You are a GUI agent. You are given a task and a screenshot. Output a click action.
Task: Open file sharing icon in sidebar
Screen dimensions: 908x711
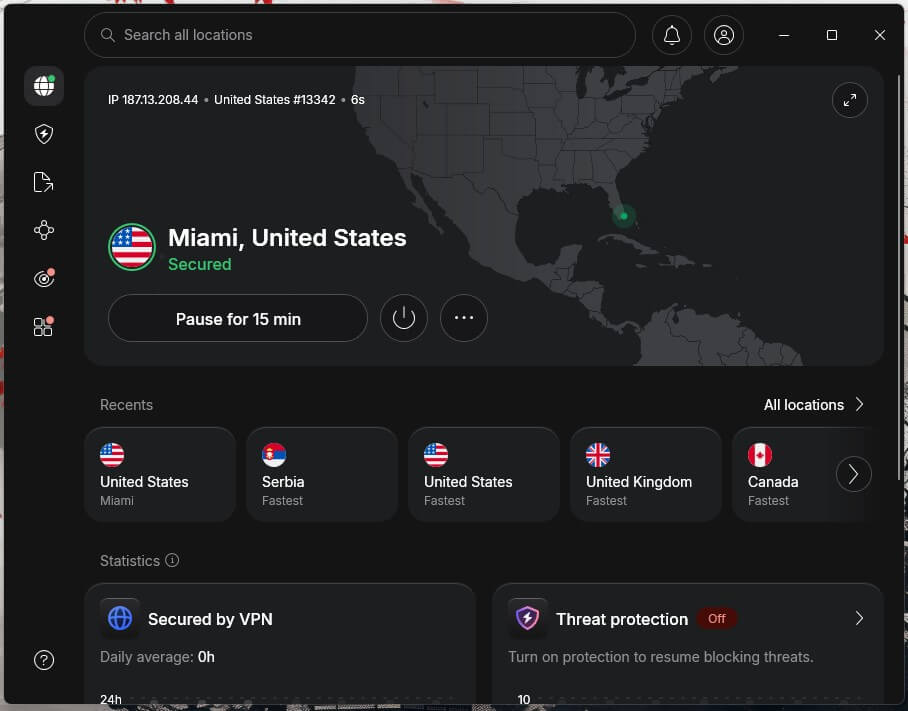pos(43,182)
